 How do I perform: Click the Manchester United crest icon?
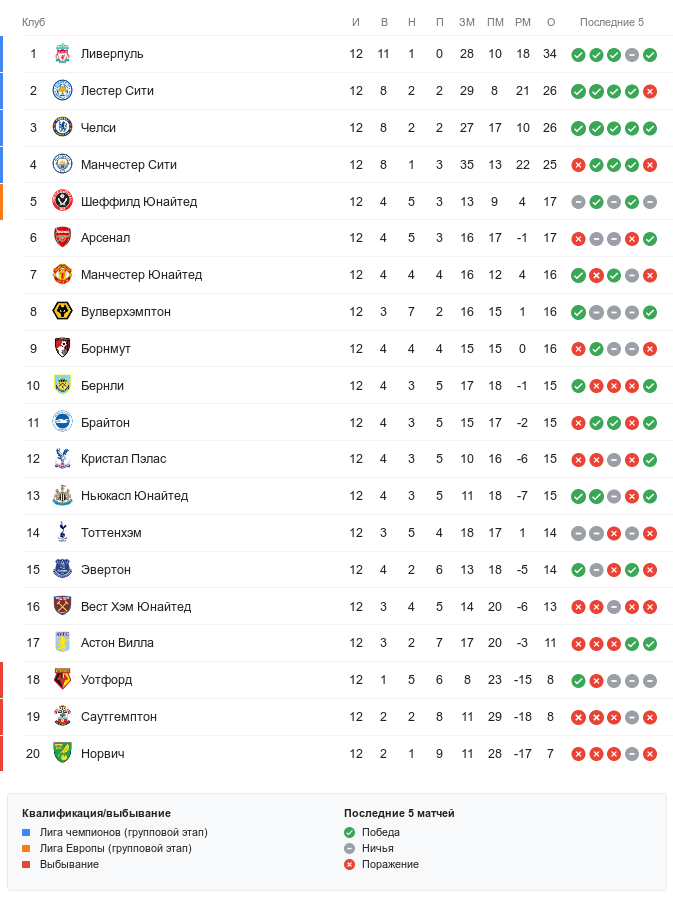pos(62,275)
